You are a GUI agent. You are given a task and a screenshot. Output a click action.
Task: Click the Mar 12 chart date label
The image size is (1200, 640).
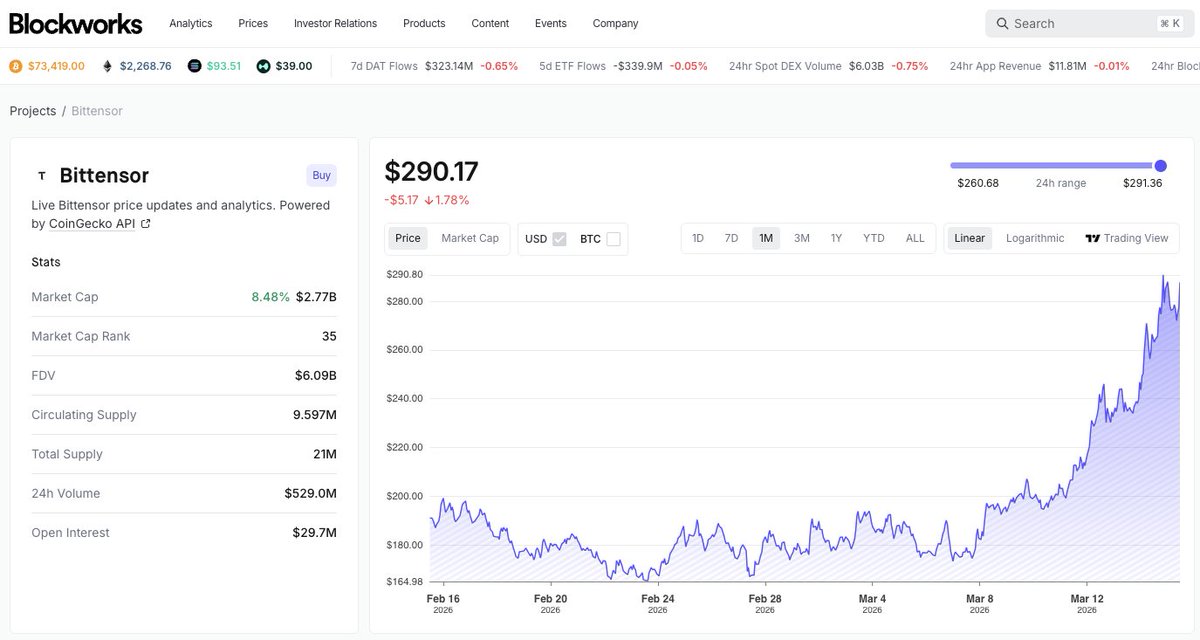1087,603
